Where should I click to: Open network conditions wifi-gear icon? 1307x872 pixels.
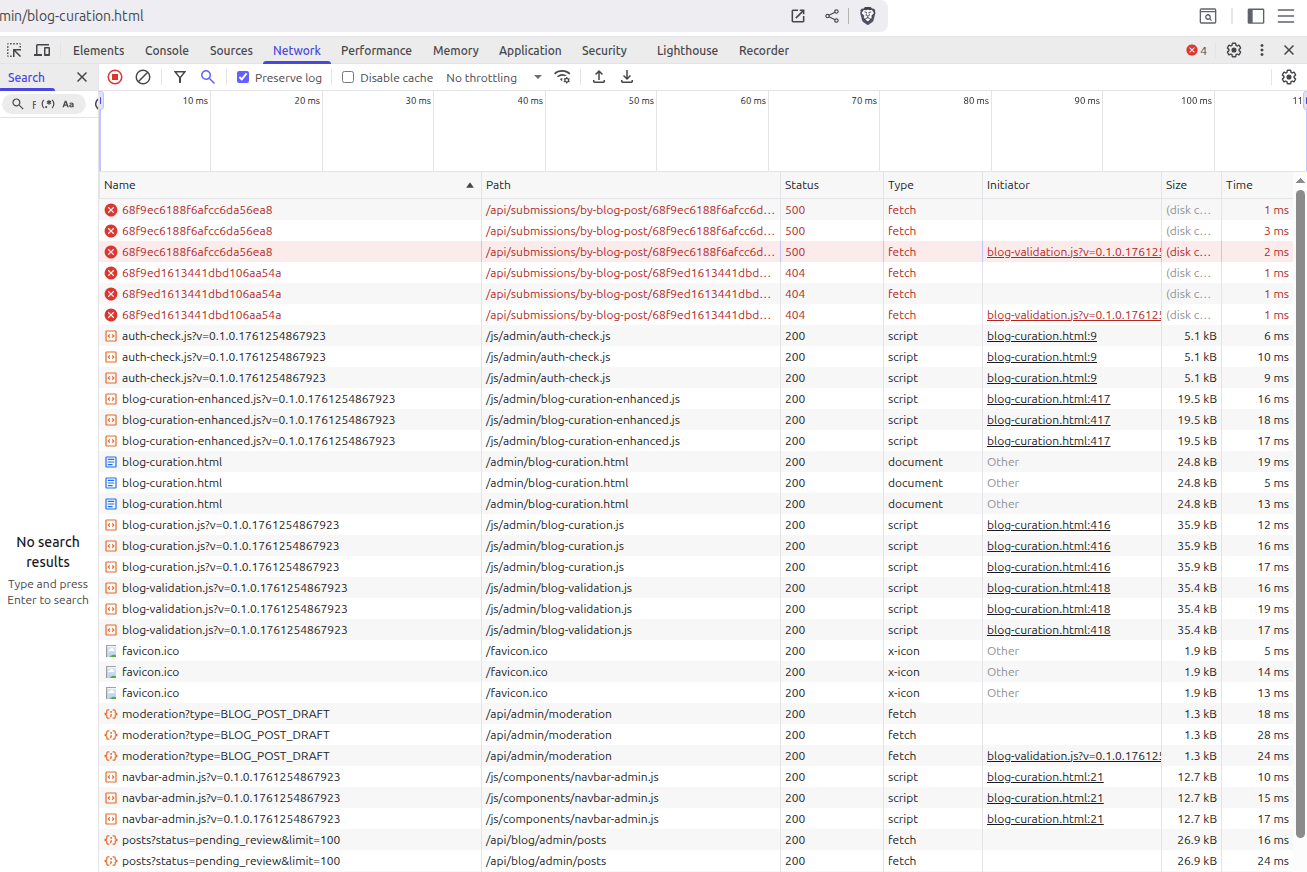[x=563, y=77]
